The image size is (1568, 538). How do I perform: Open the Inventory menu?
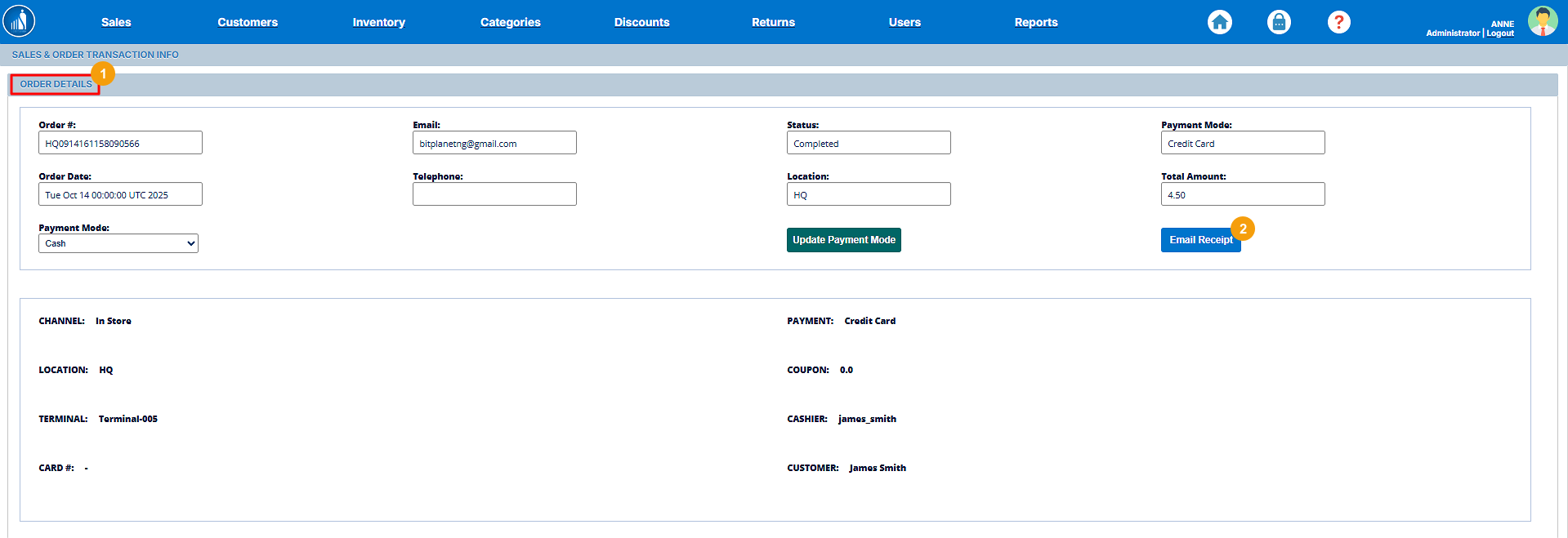coord(378,22)
